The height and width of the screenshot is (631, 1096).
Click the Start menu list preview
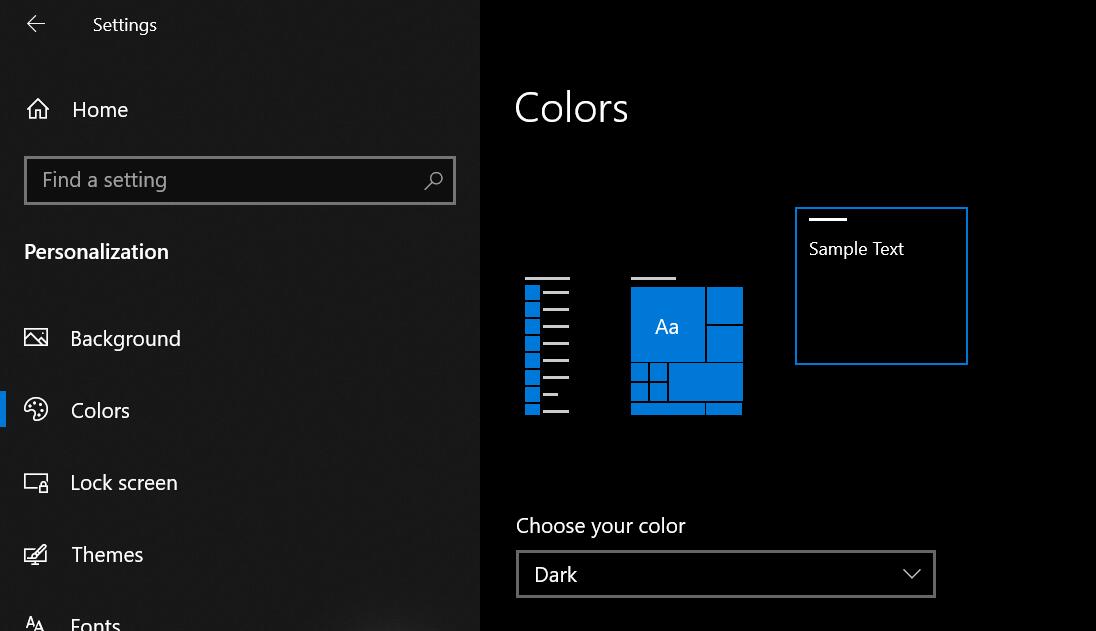547,346
